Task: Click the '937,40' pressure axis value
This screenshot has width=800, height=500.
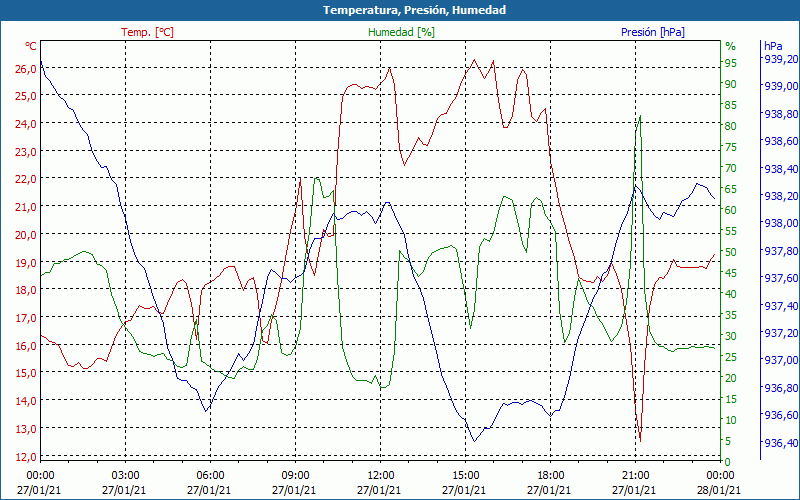Action: (781, 306)
